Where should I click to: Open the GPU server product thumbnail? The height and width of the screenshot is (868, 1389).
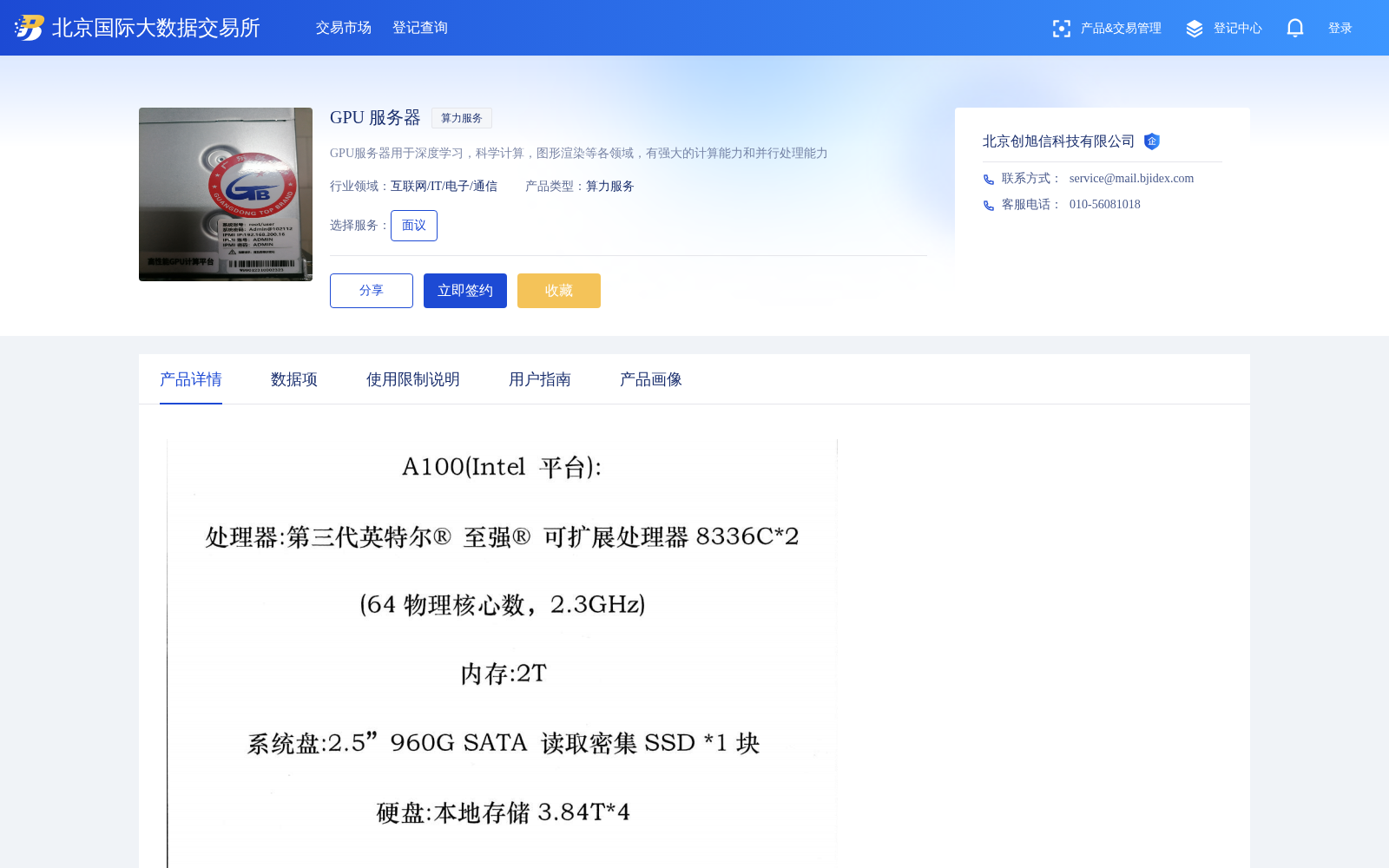click(x=226, y=194)
